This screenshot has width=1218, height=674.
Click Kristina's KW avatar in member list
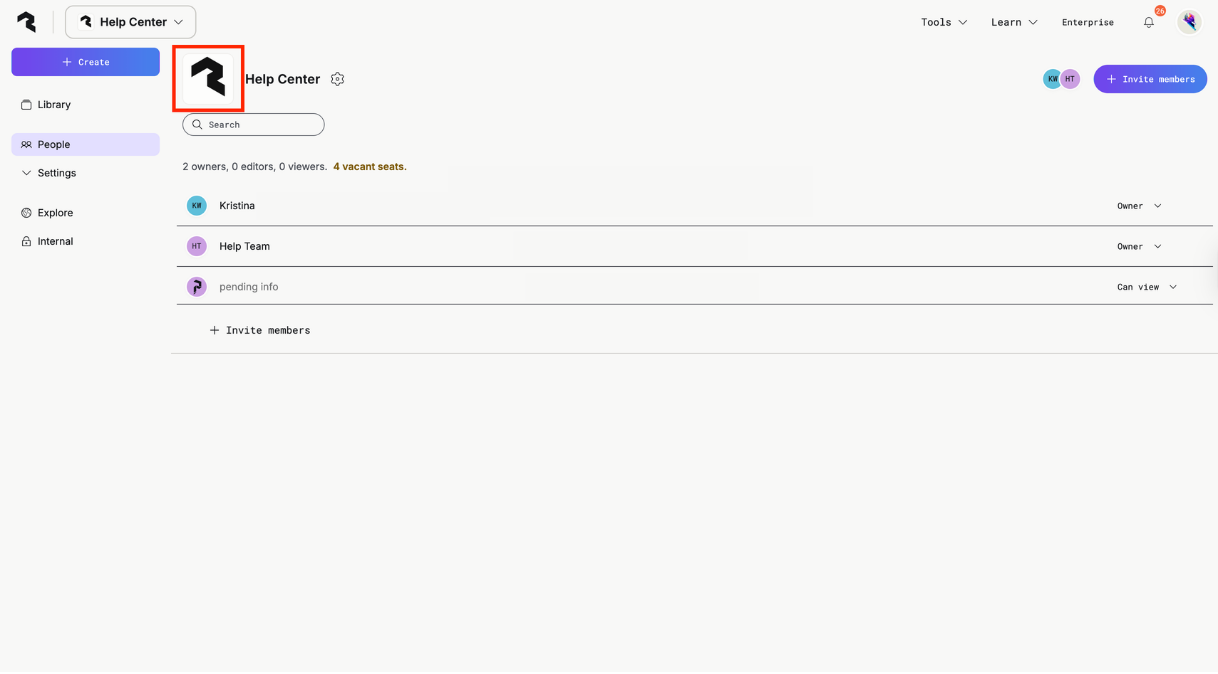point(197,206)
